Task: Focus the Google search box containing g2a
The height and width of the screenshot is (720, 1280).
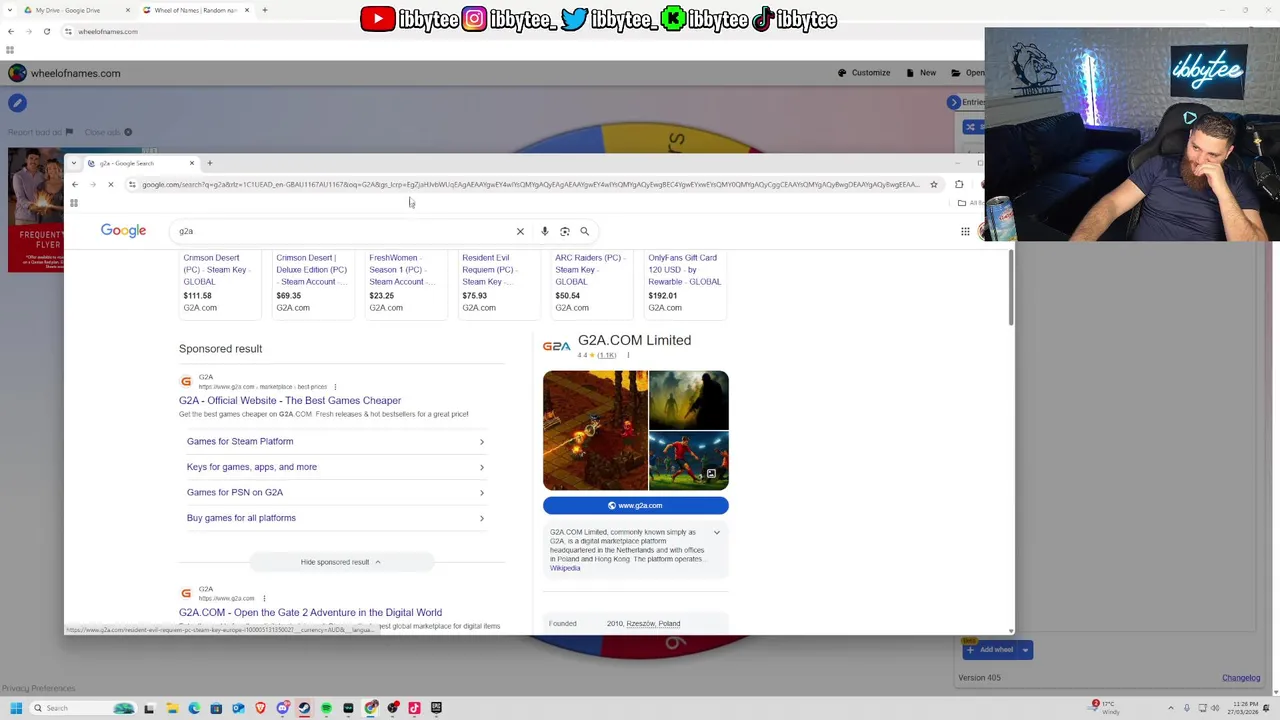Action: pyautogui.click(x=345, y=231)
